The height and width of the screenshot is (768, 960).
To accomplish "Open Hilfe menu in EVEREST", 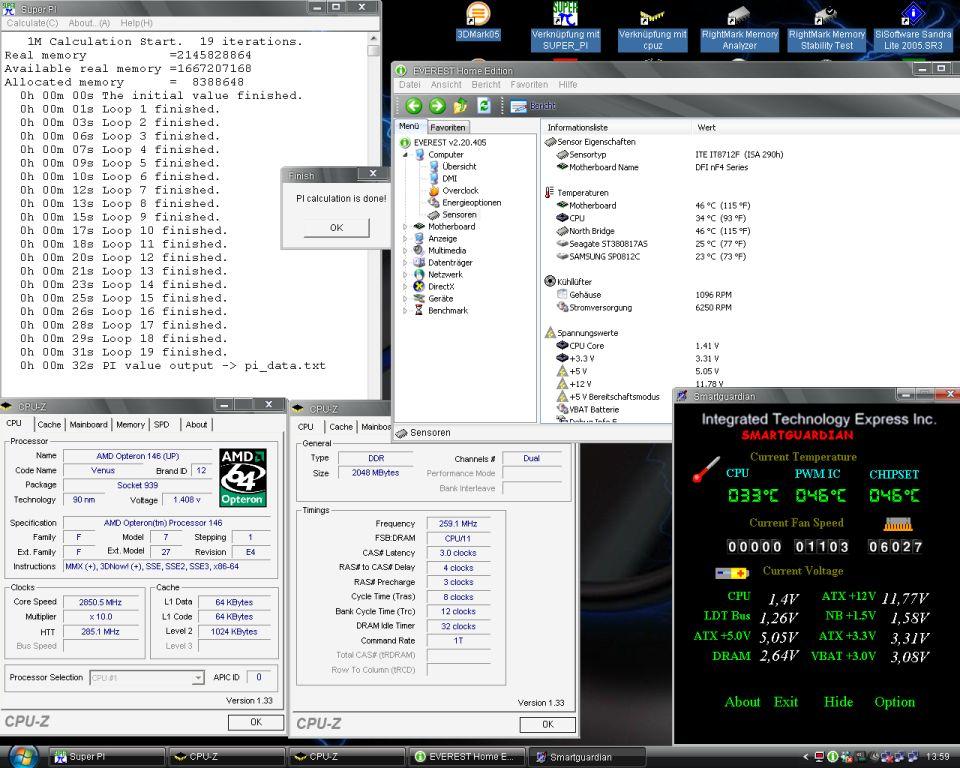I will [568, 85].
